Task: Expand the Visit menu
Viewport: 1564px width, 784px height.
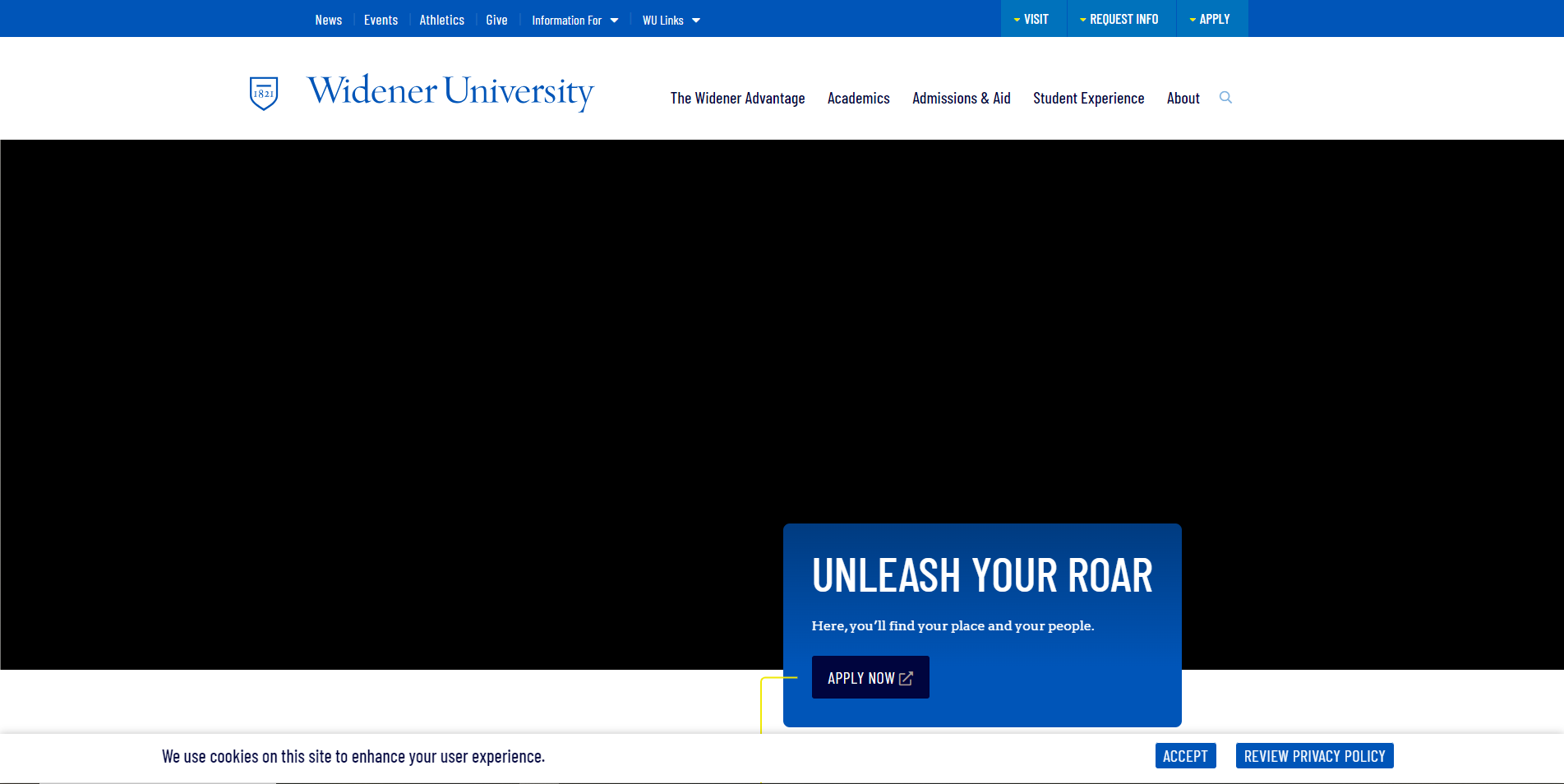Action: coord(1032,19)
